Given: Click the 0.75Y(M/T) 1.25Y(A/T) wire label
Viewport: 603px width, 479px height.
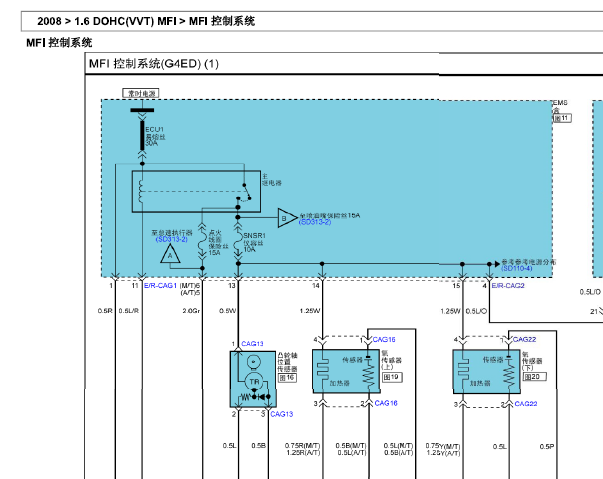Looking at the screenshot, I should pos(443,449).
